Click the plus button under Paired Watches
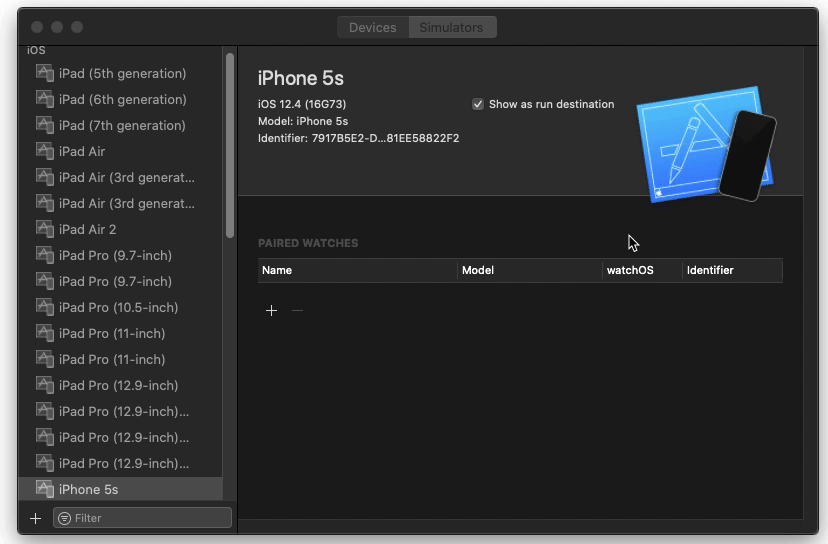The width and height of the screenshot is (828, 544). 271,311
